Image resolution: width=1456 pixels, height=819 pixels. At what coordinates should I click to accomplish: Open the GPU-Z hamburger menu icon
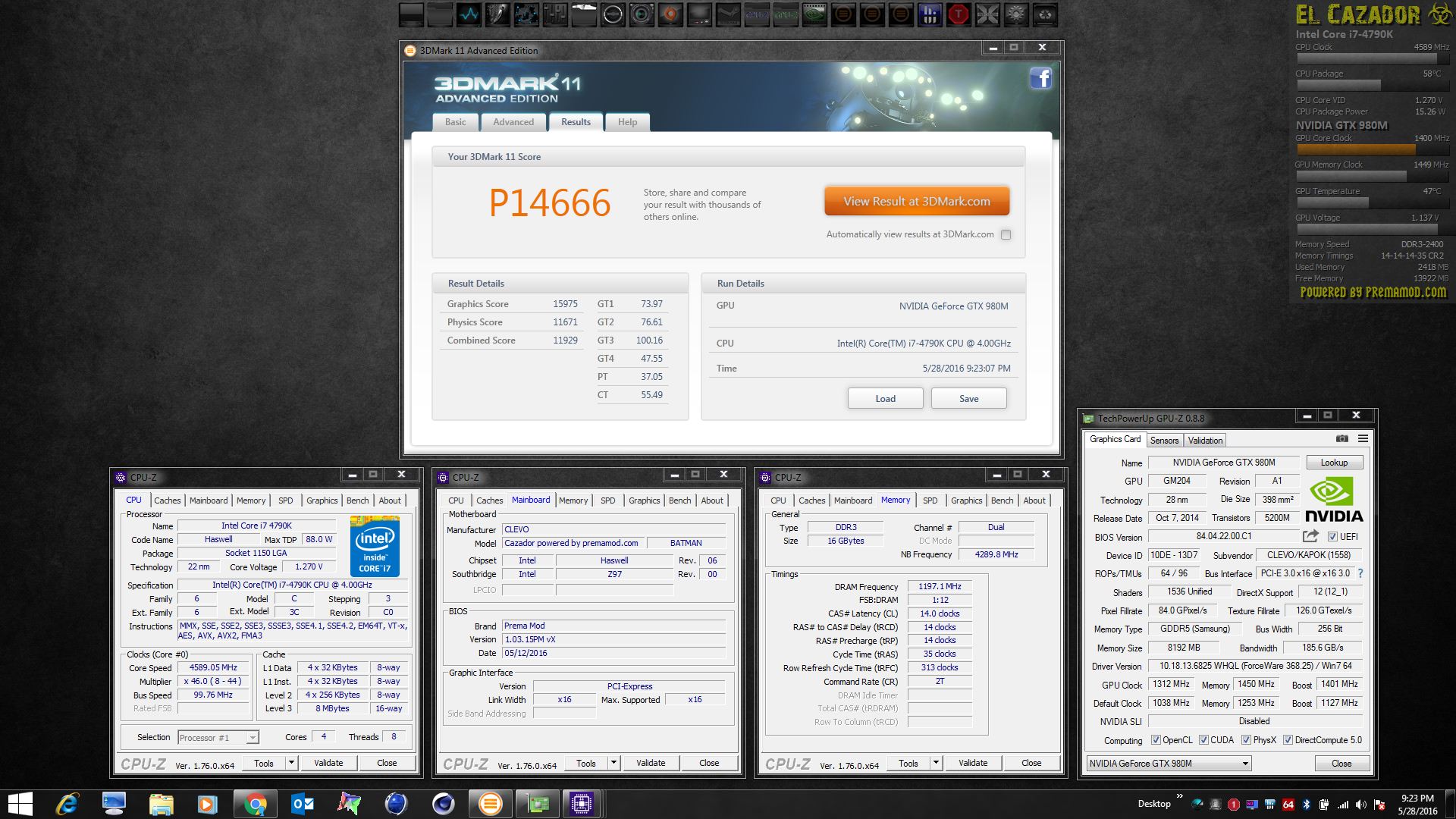coord(1363,439)
